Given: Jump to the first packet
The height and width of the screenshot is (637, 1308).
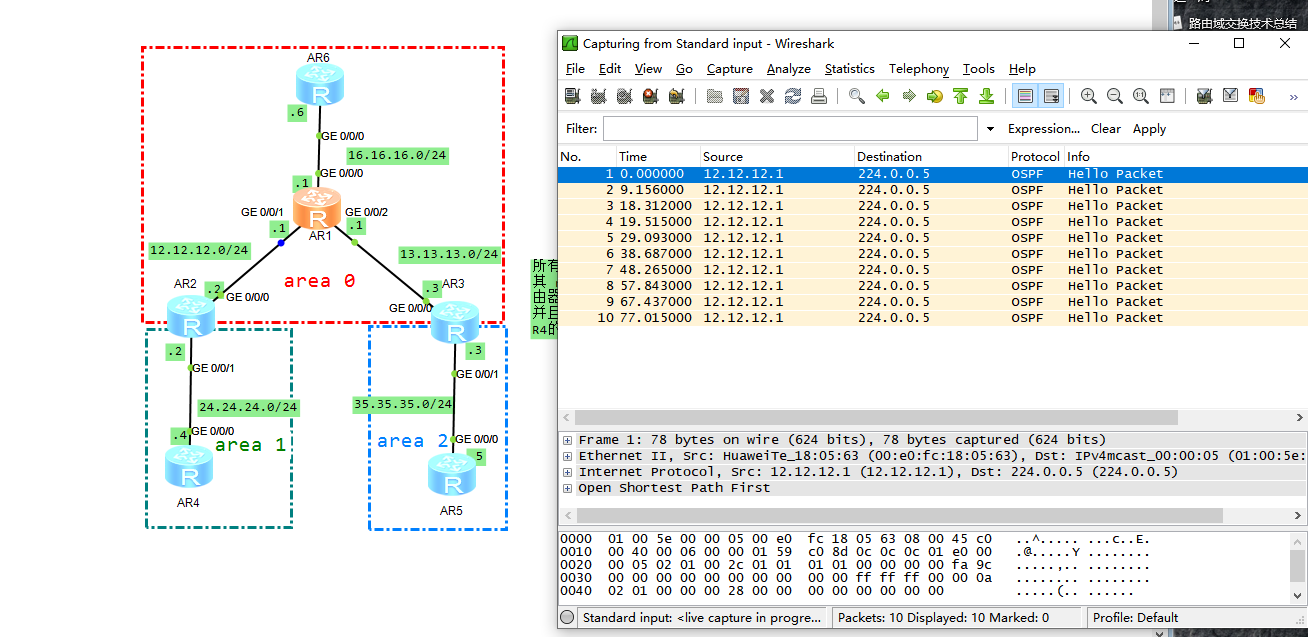Looking at the screenshot, I should [x=959, y=96].
